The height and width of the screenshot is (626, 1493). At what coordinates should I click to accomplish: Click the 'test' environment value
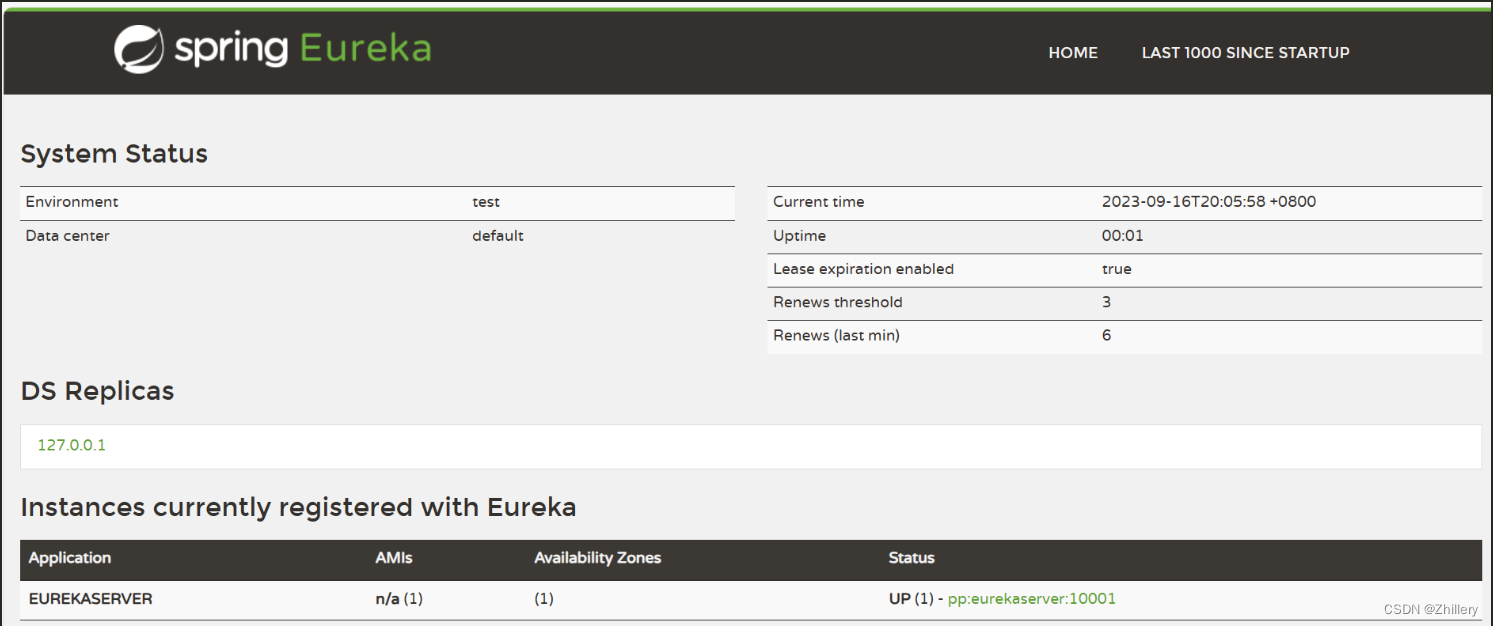(486, 202)
